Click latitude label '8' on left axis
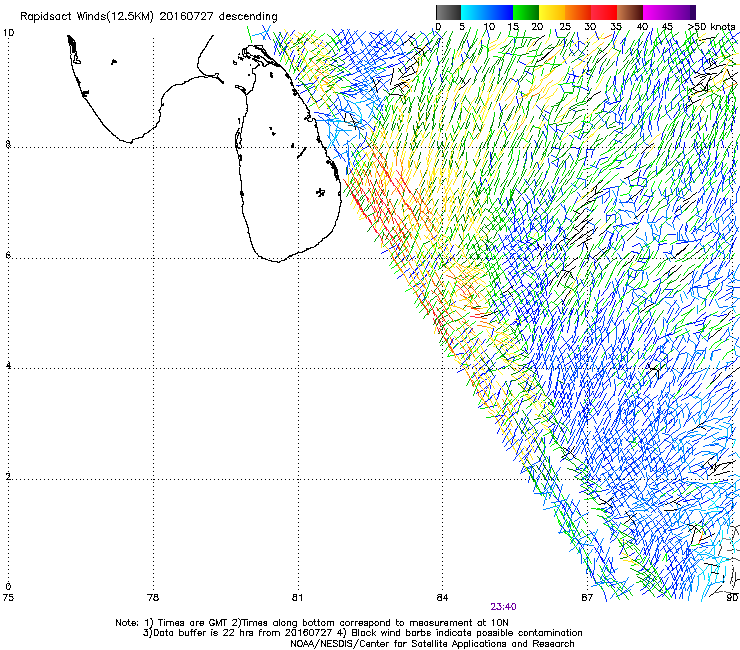The image size is (740, 650). pyautogui.click(x=8, y=144)
